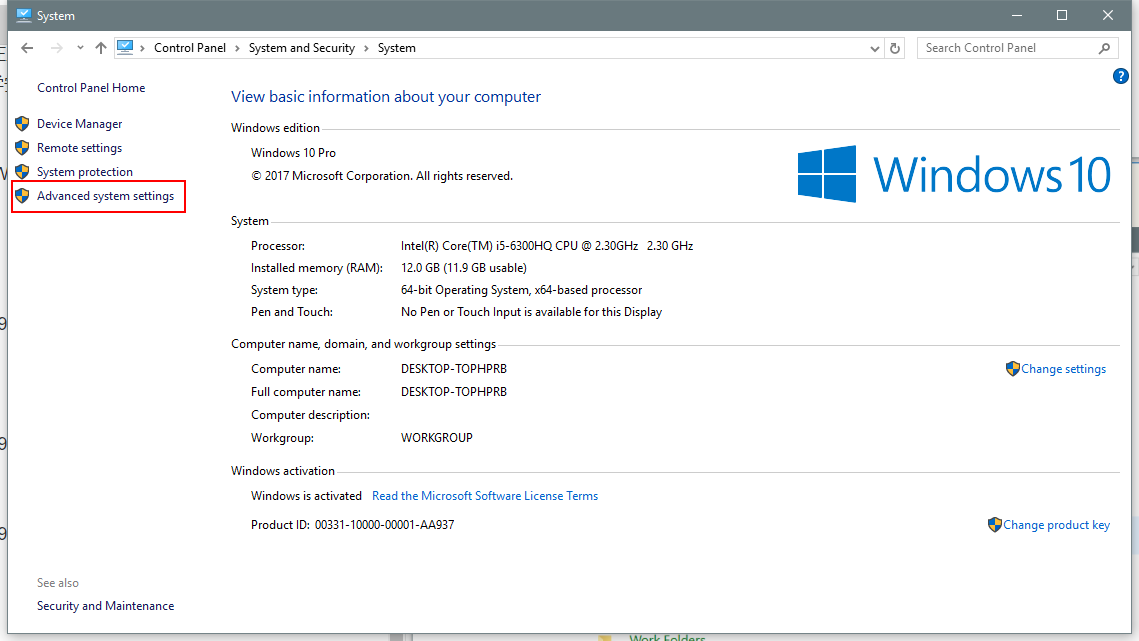1139x641 pixels.
Task: Select the DESKTOP-TOPHPRB value beside Full computer name
Action: (x=454, y=392)
